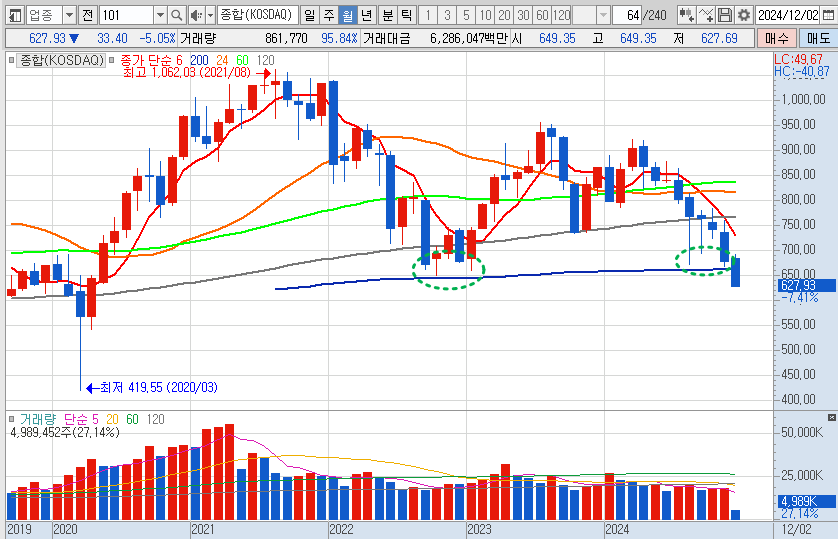Click the small square before 거래량 legend
838x539 pixels.
[11, 419]
